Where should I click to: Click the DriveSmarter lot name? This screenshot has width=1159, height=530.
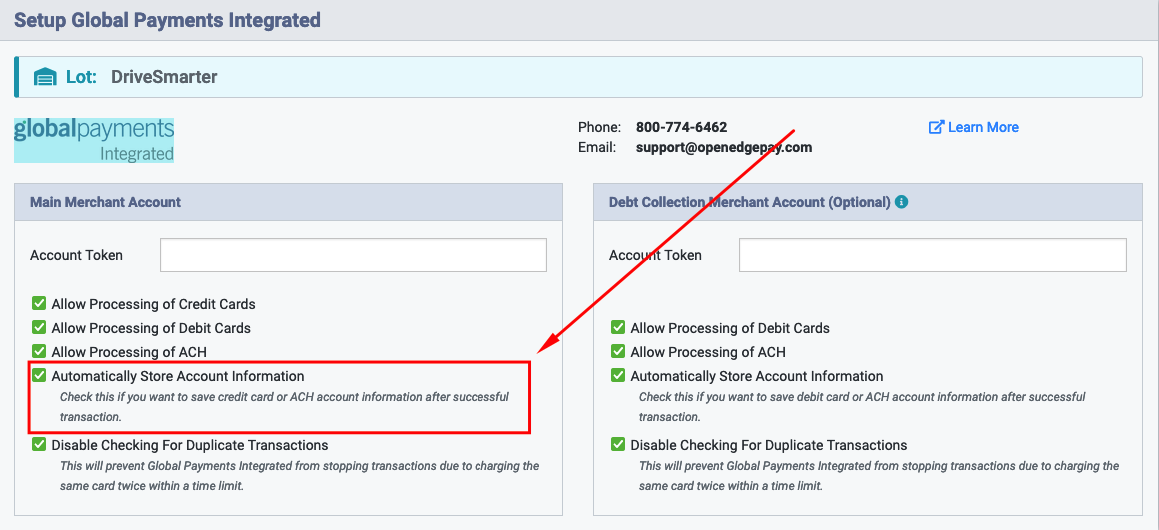[x=164, y=77]
